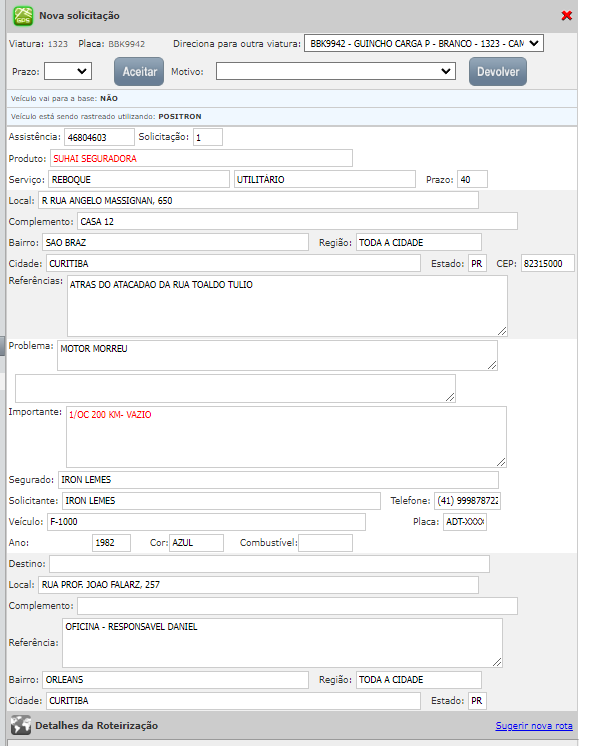
Task: Click the Serviço field showing REBOQUE
Action: (x=138, y=179)
